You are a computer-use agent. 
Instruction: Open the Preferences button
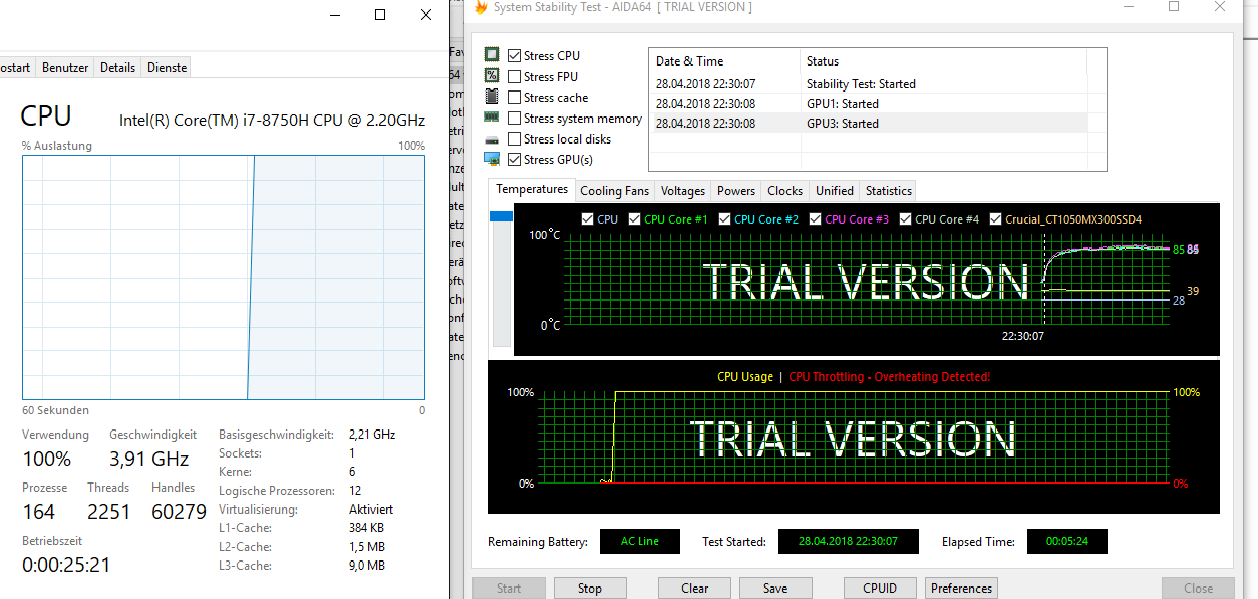962,588
